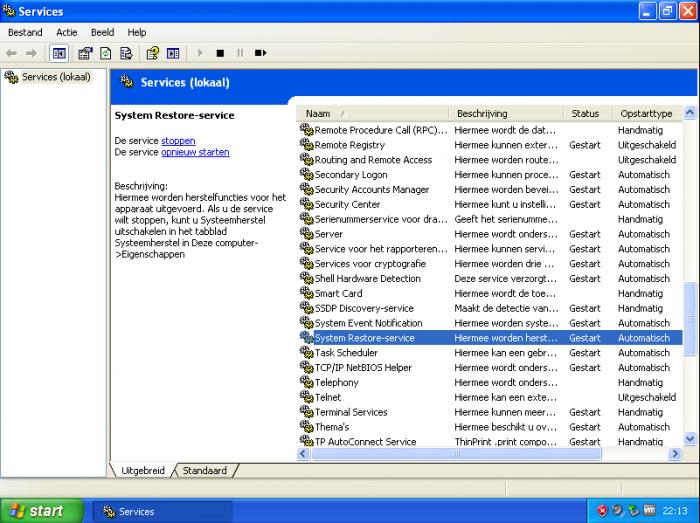The width and height of the screenshot is (700, 523).
Task: Click the Forward arrow toolbar icon
Action: pyautogui.click(x=31, y=54)
